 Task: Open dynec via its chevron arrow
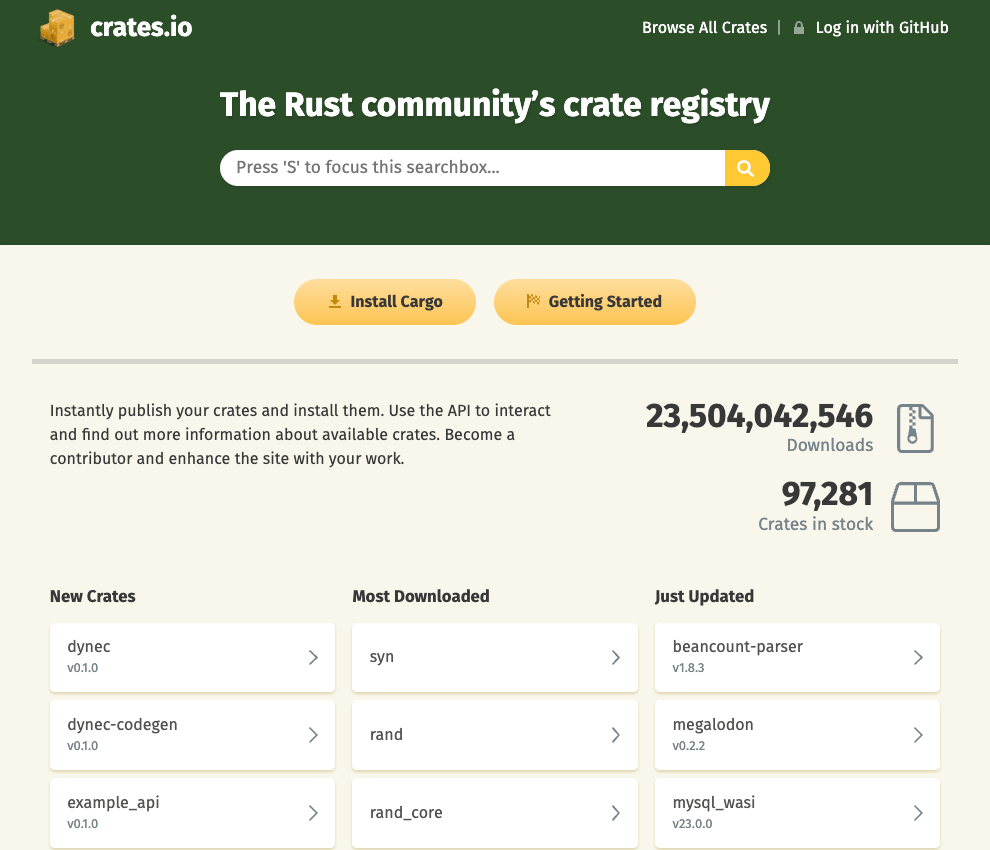(x=313, y=657)
